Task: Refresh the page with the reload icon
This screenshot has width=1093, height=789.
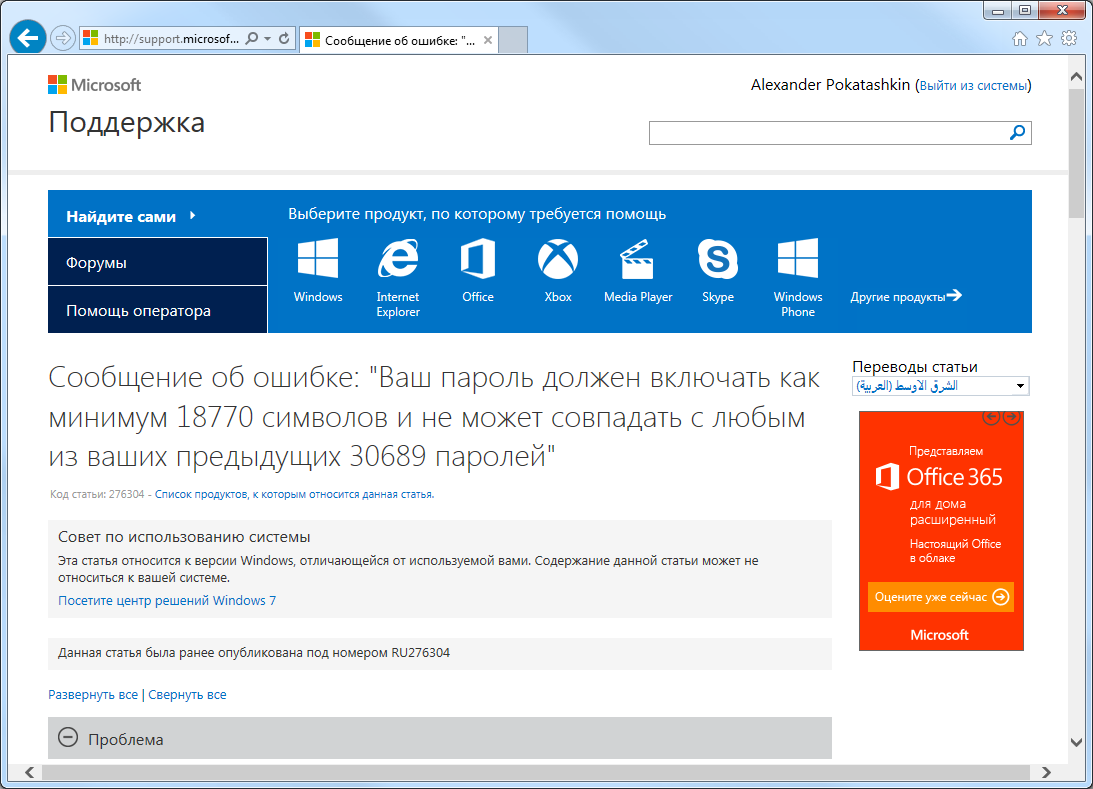Action: (284, 38)
